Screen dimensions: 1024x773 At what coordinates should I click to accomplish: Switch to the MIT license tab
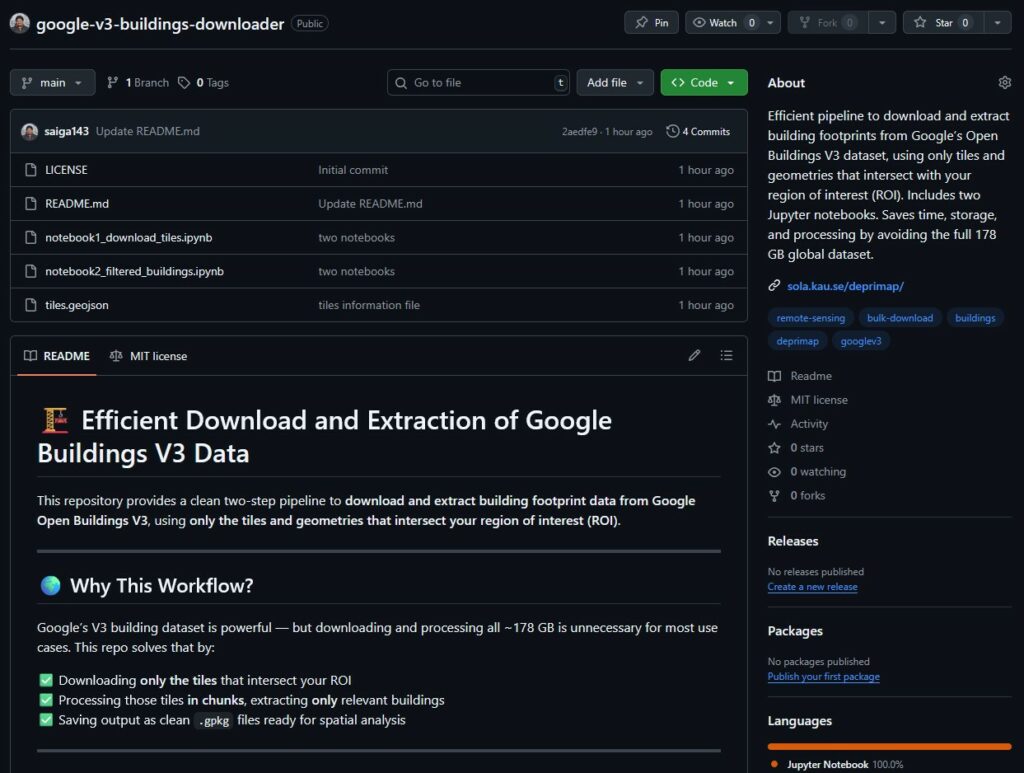149,356
